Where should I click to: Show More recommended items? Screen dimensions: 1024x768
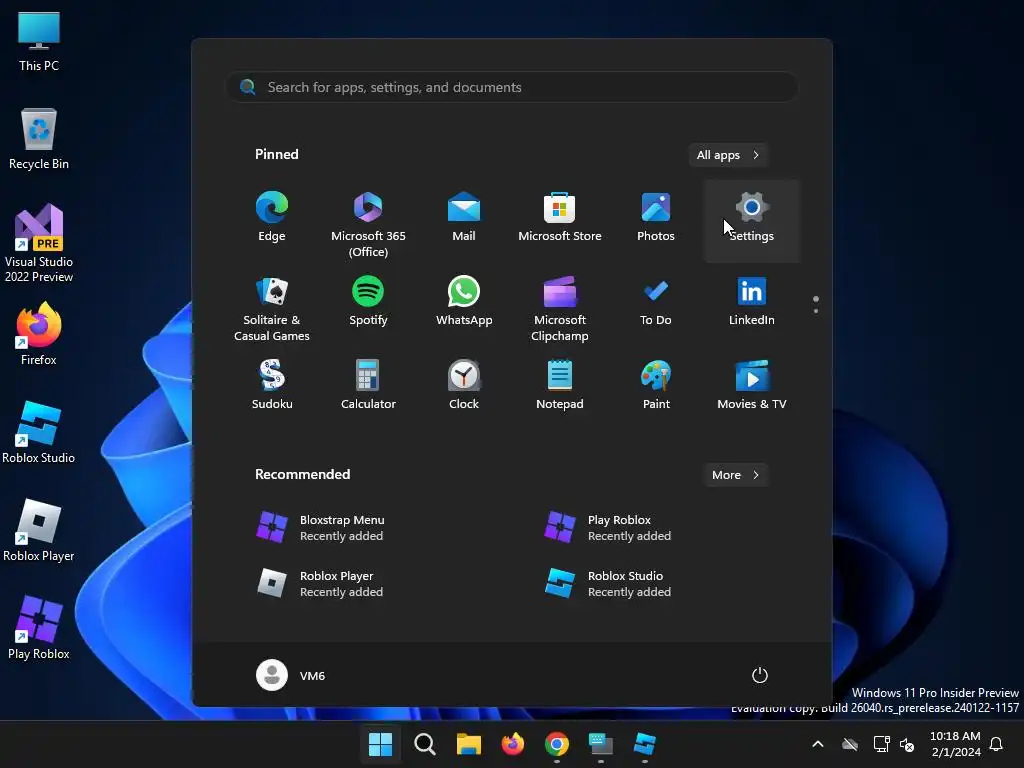[736, 475]
